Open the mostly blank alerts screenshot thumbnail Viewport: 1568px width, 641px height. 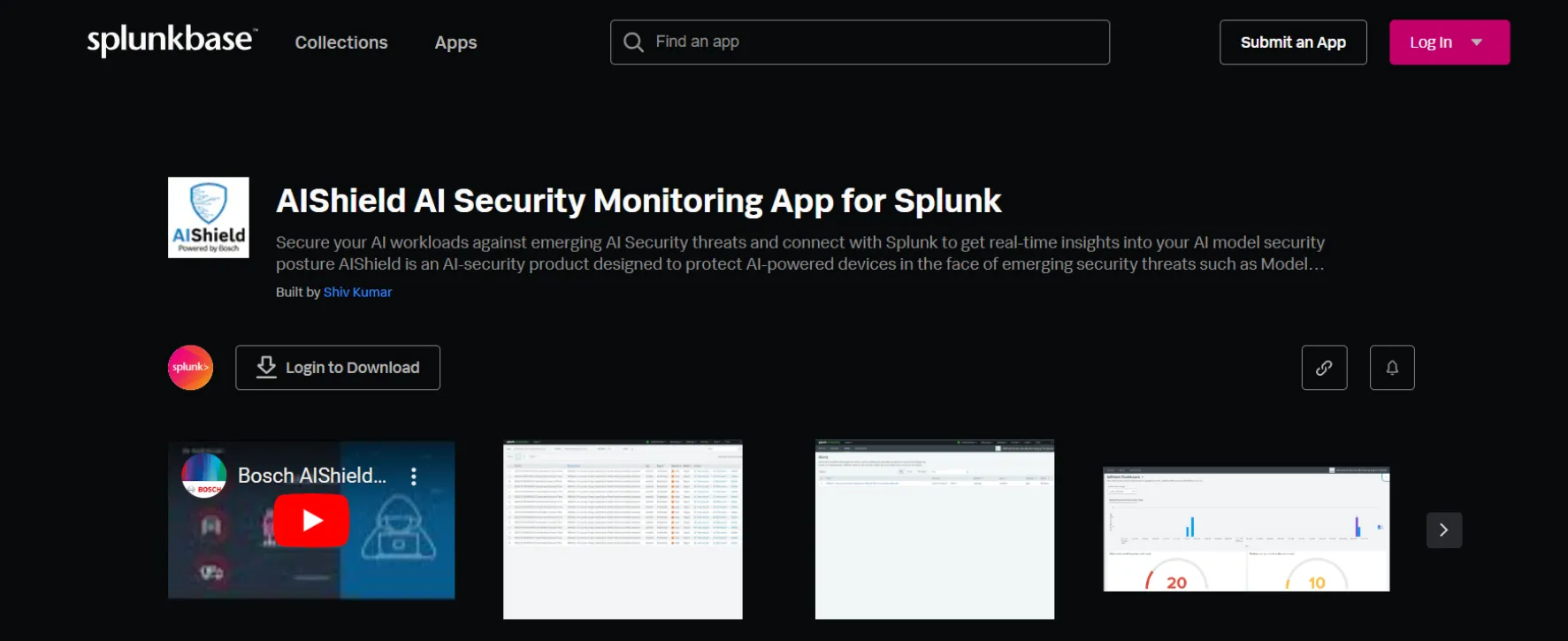coord(935,529)
